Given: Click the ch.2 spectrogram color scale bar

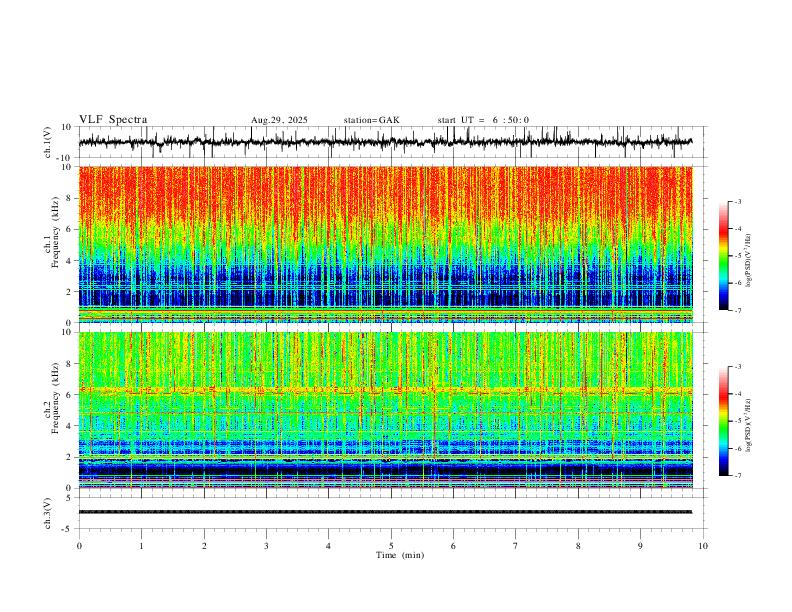Looking at the screenshot, I should click(x=724, y=421).
